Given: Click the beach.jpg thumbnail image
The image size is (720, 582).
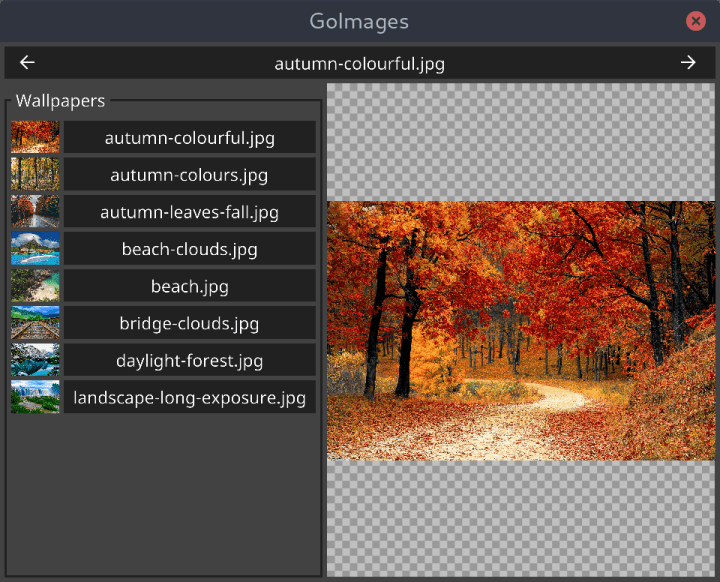Looking at the screenshot, I should [x=35, y=286].
